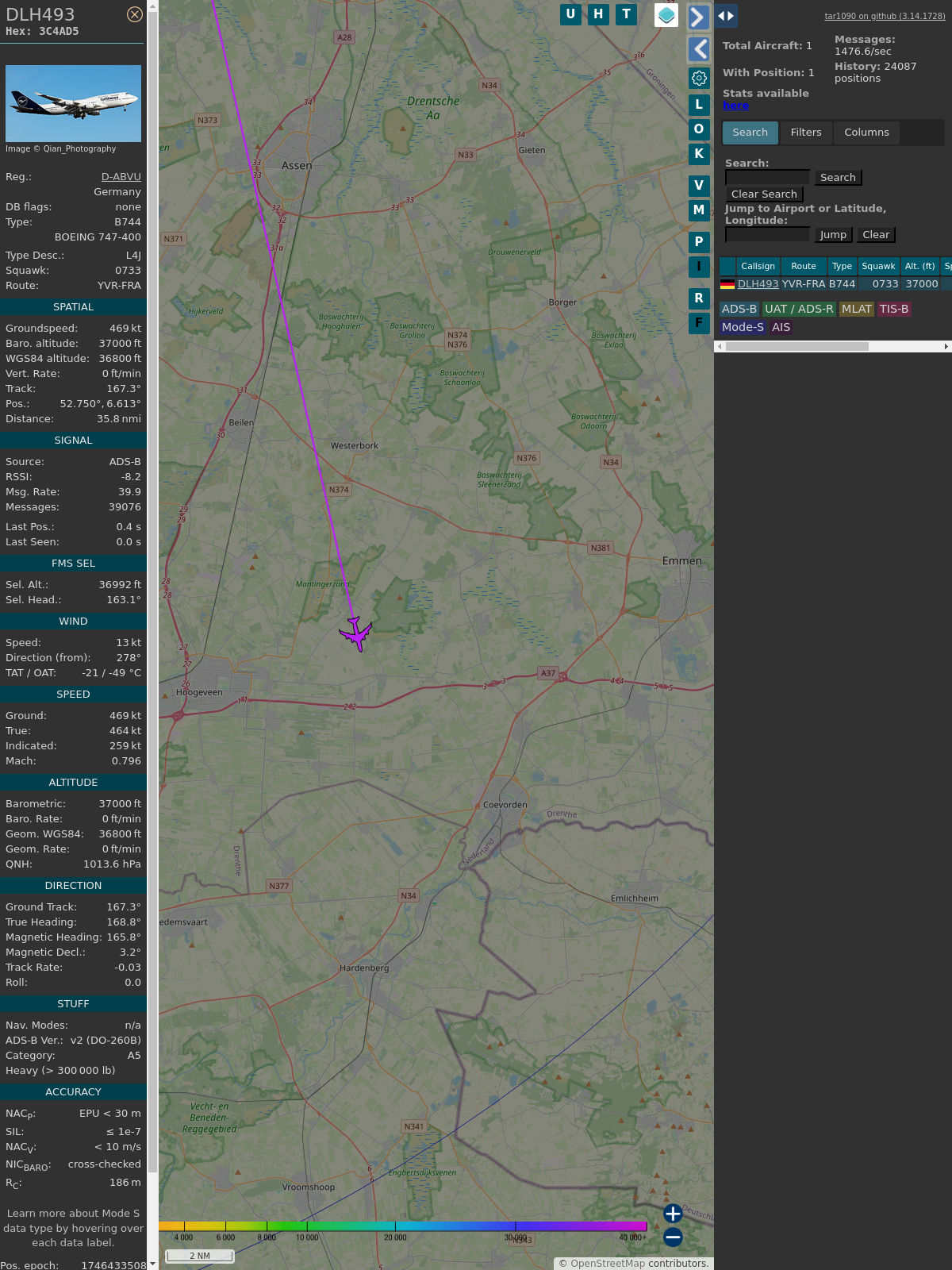The height and width of the screenshot is (1270, 952).
Task: Zoom in the map with plus button
Action: (673, 1214)
